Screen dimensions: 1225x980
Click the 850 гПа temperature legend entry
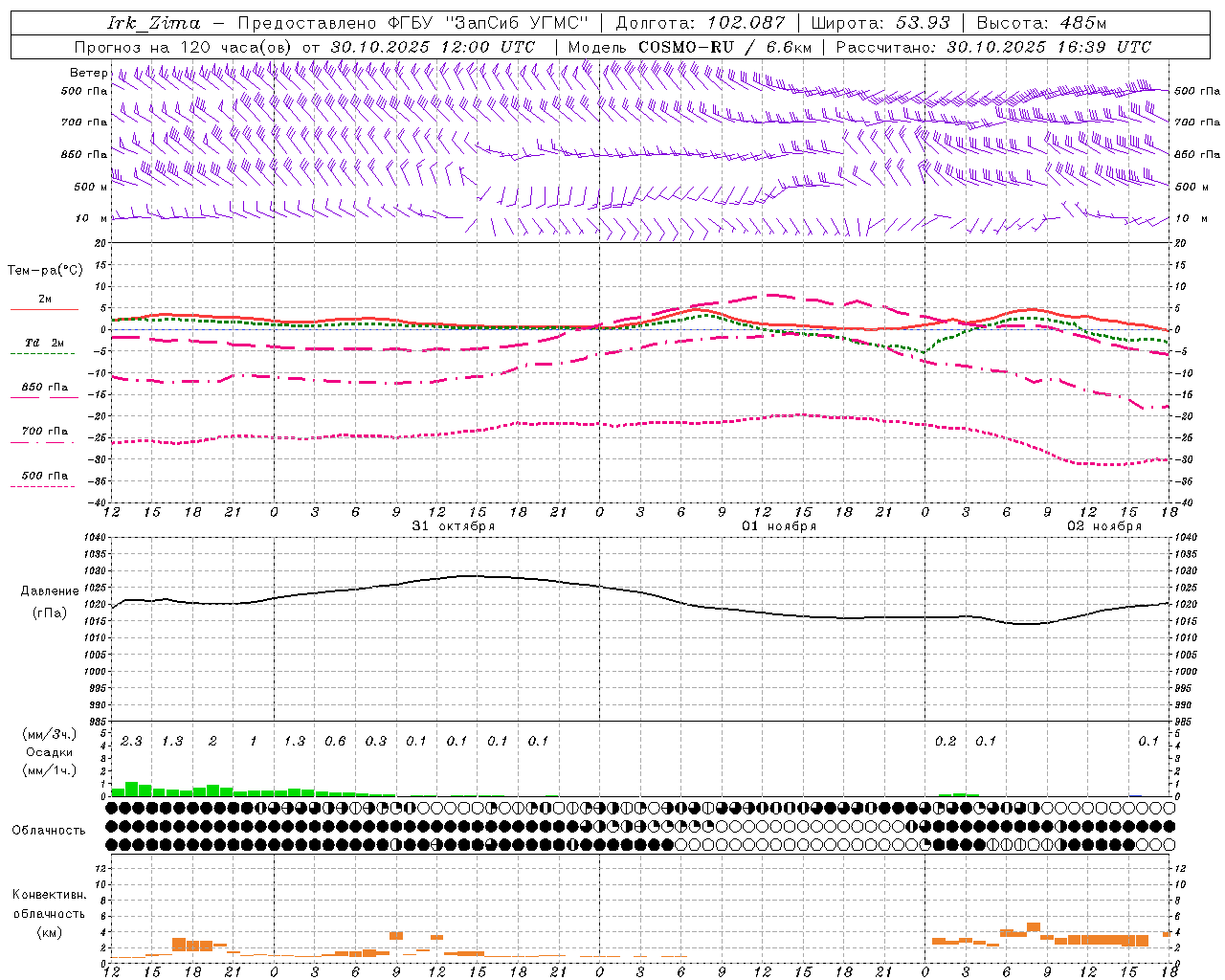(x=45, y=388)
